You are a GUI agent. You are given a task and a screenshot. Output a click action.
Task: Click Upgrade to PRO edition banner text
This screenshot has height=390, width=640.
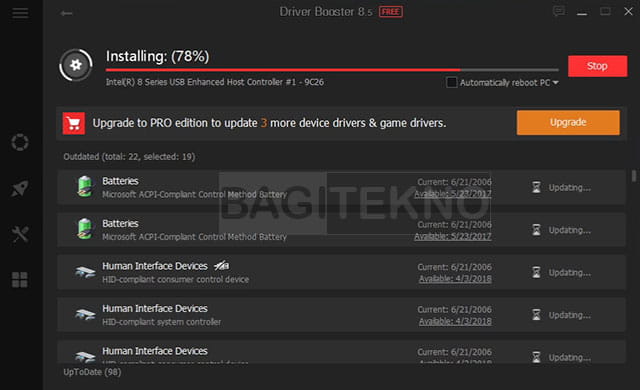point(269,123)
